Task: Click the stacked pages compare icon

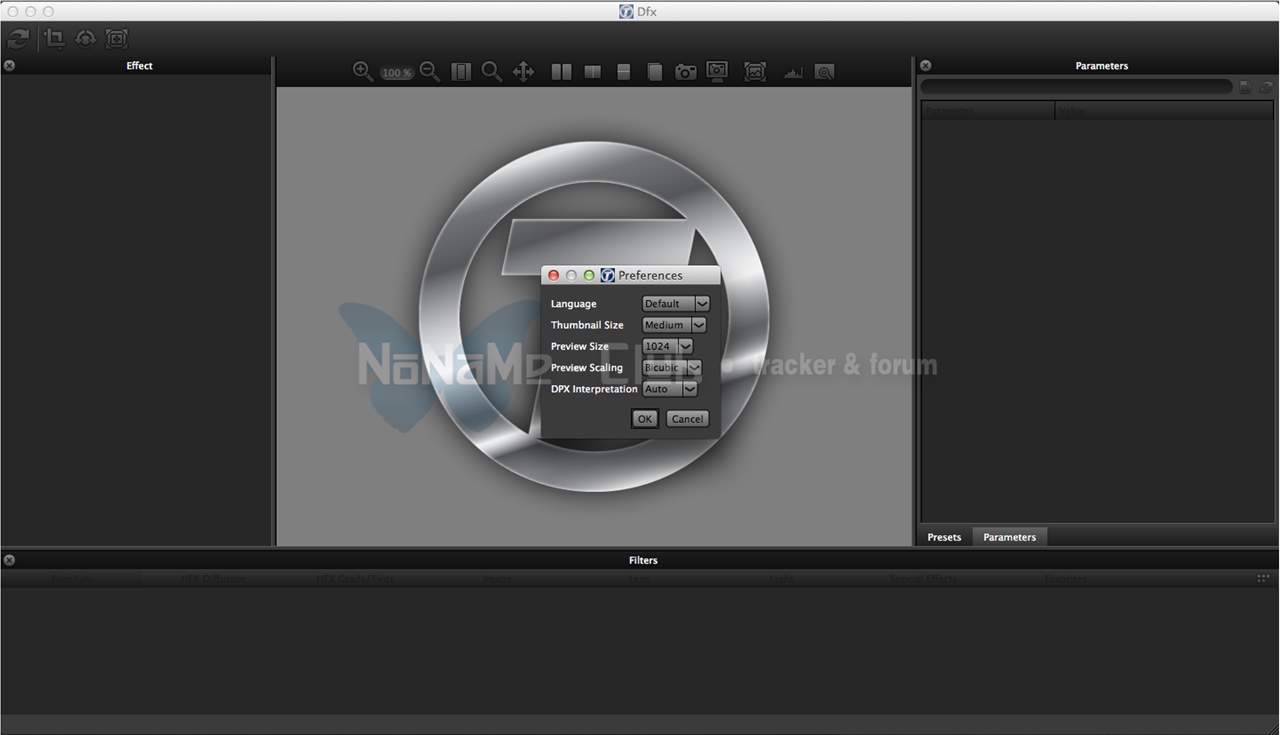Action: (x=654, y=72)
